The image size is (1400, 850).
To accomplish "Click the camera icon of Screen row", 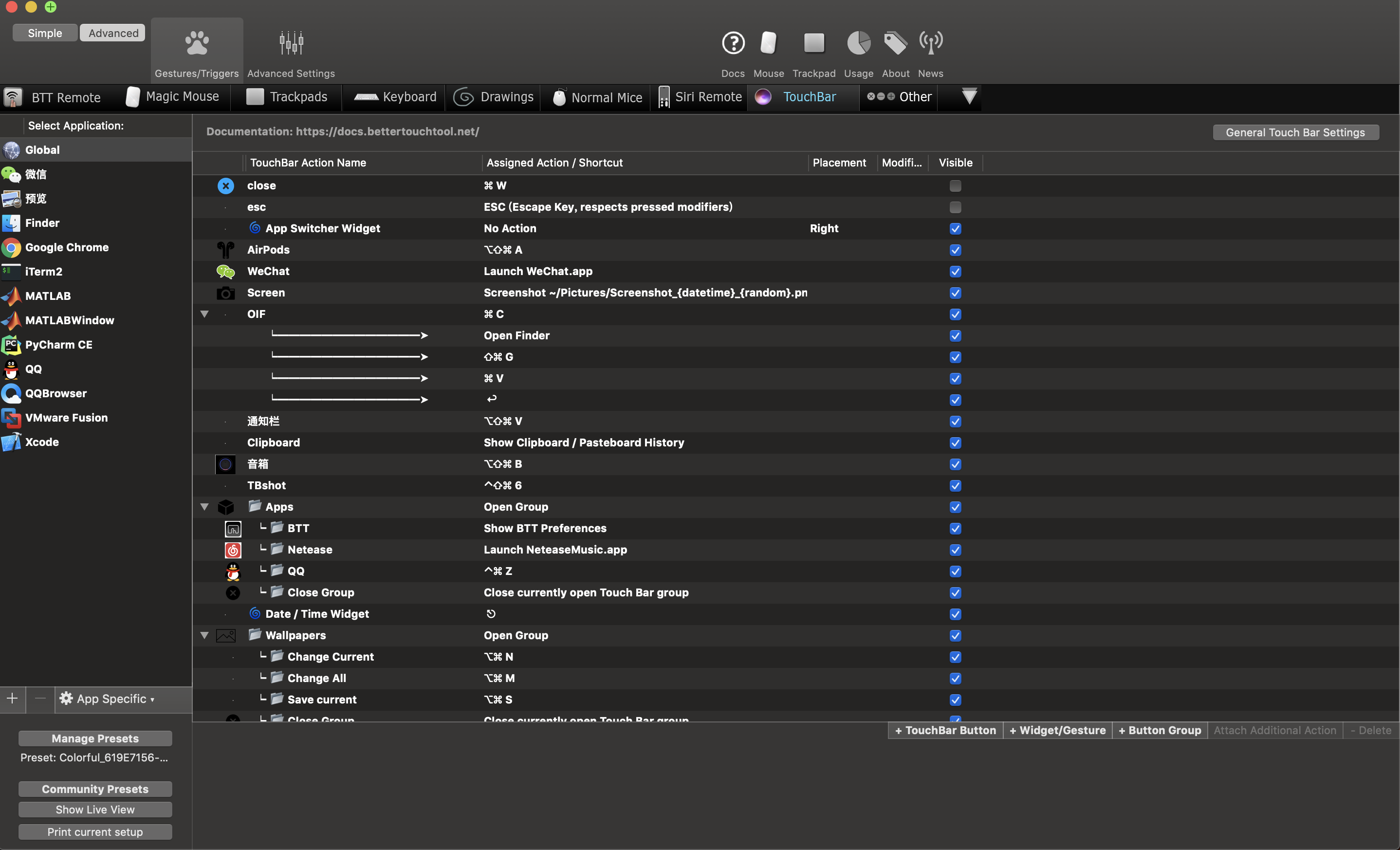I will click(x=225, y=293).
